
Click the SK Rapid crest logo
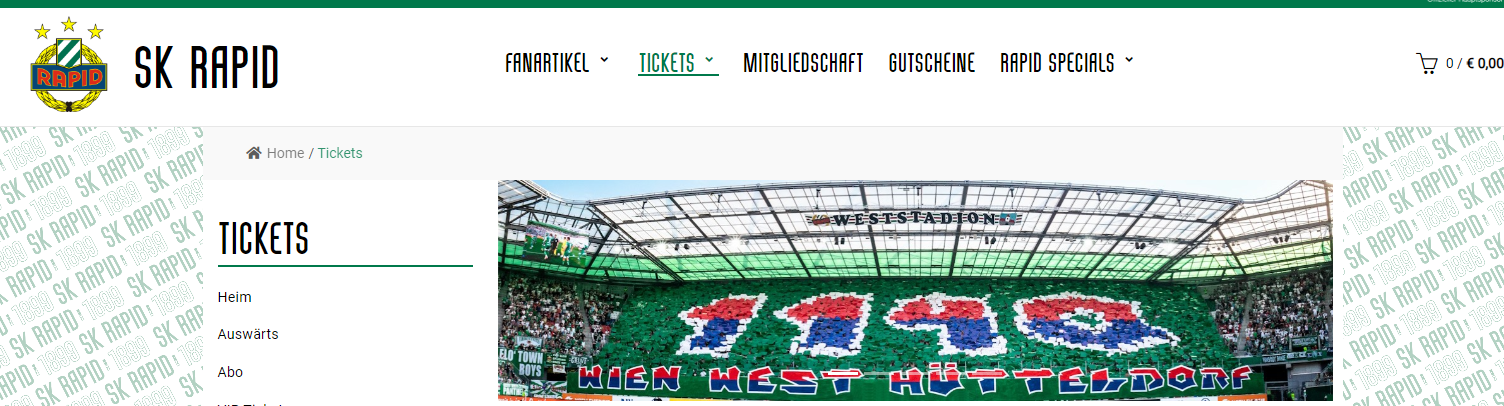(68, 65)
